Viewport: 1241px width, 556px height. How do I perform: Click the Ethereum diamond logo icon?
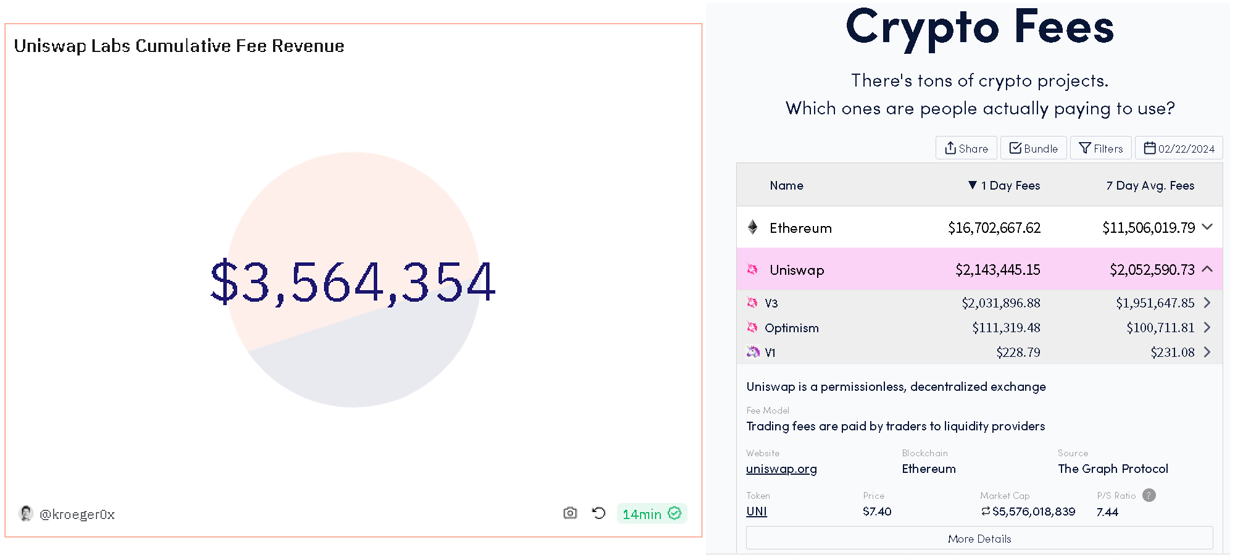(x=753, y=227)
